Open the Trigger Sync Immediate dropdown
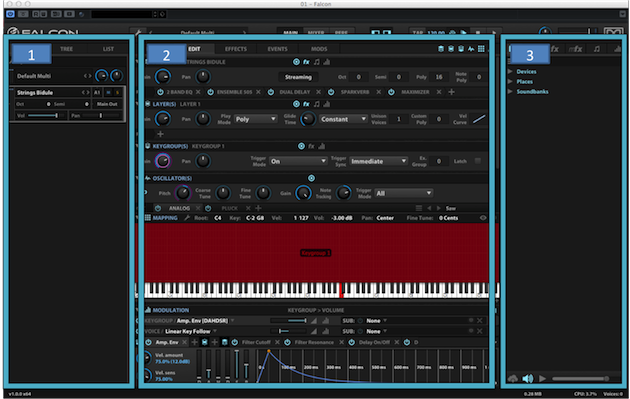630x399 pixels. [378, 161]
